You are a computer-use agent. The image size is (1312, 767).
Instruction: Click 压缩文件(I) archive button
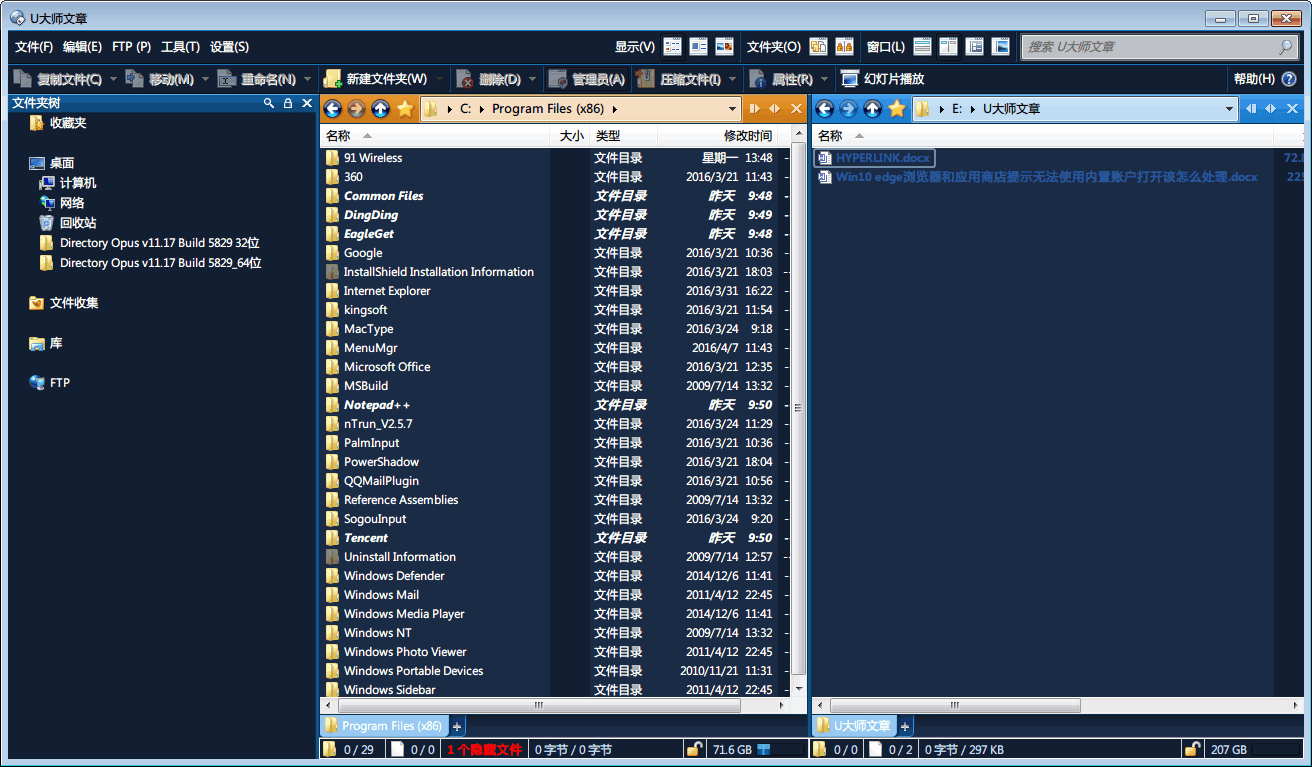click(678, 79)
